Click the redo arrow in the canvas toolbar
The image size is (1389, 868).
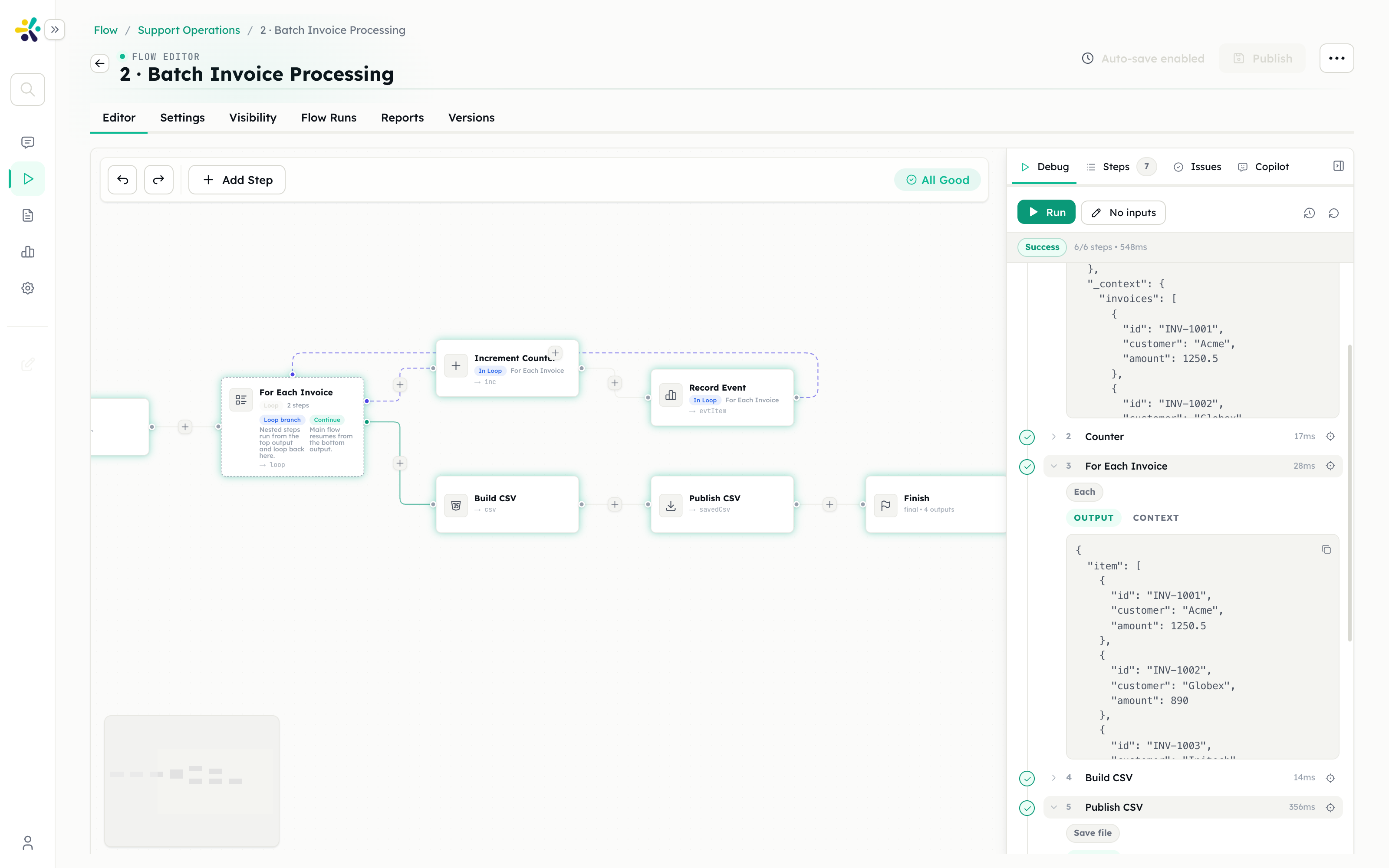point(158,180)
